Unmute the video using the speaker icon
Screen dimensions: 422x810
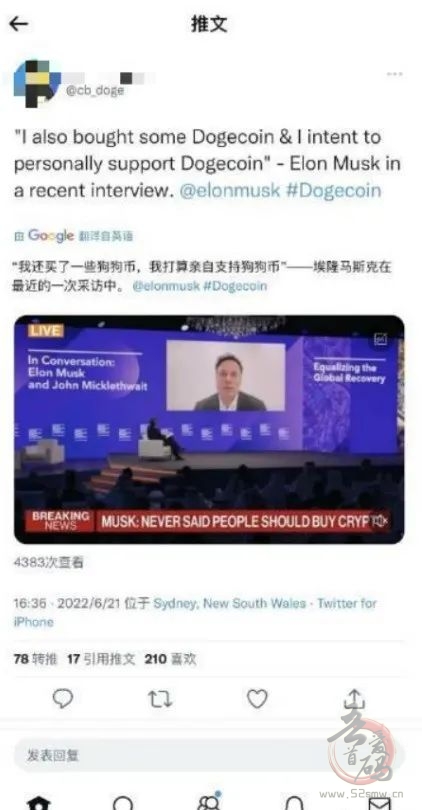(x=379, y=521)
